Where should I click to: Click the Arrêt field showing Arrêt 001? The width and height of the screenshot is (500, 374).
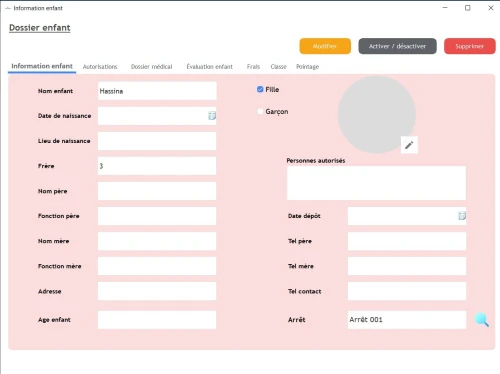pos(407,320)
